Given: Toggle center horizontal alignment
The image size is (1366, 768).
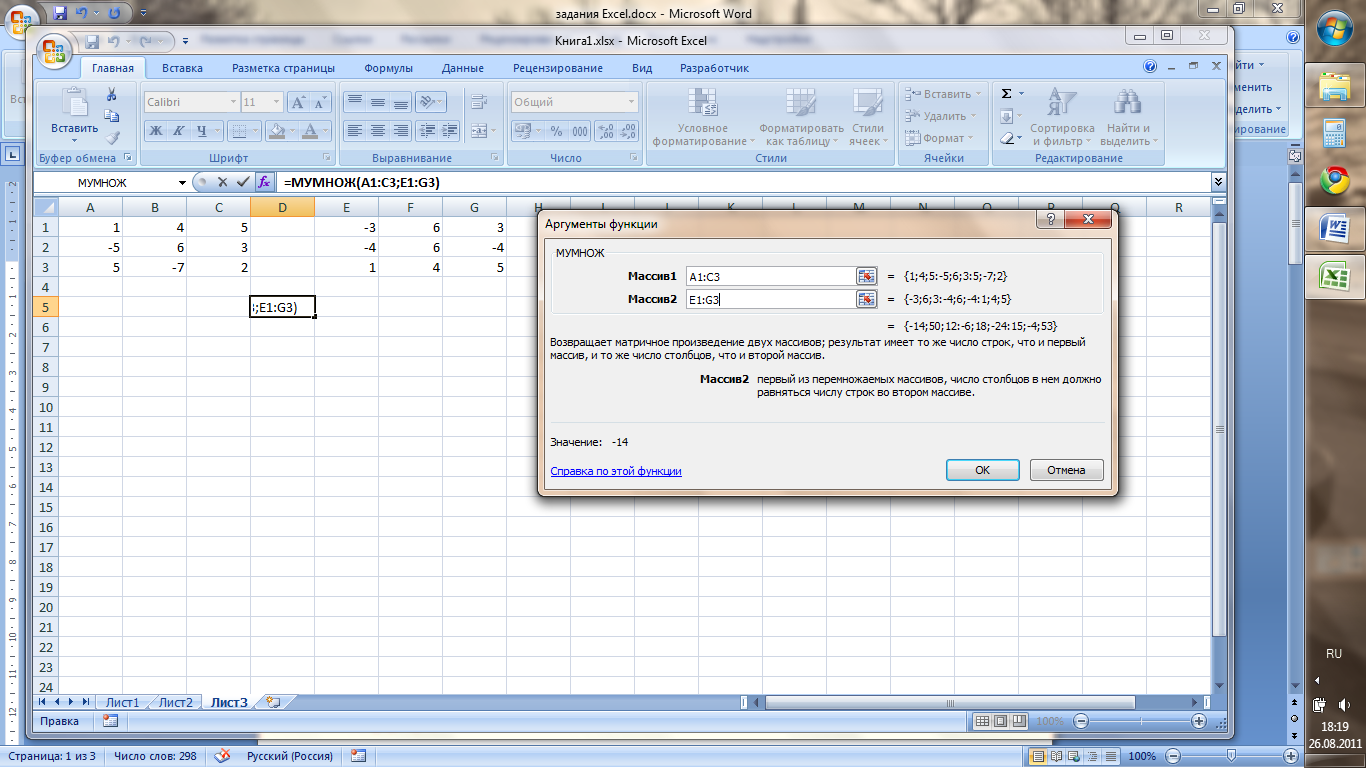Looking at the screenshot, I should pos(377,131).
